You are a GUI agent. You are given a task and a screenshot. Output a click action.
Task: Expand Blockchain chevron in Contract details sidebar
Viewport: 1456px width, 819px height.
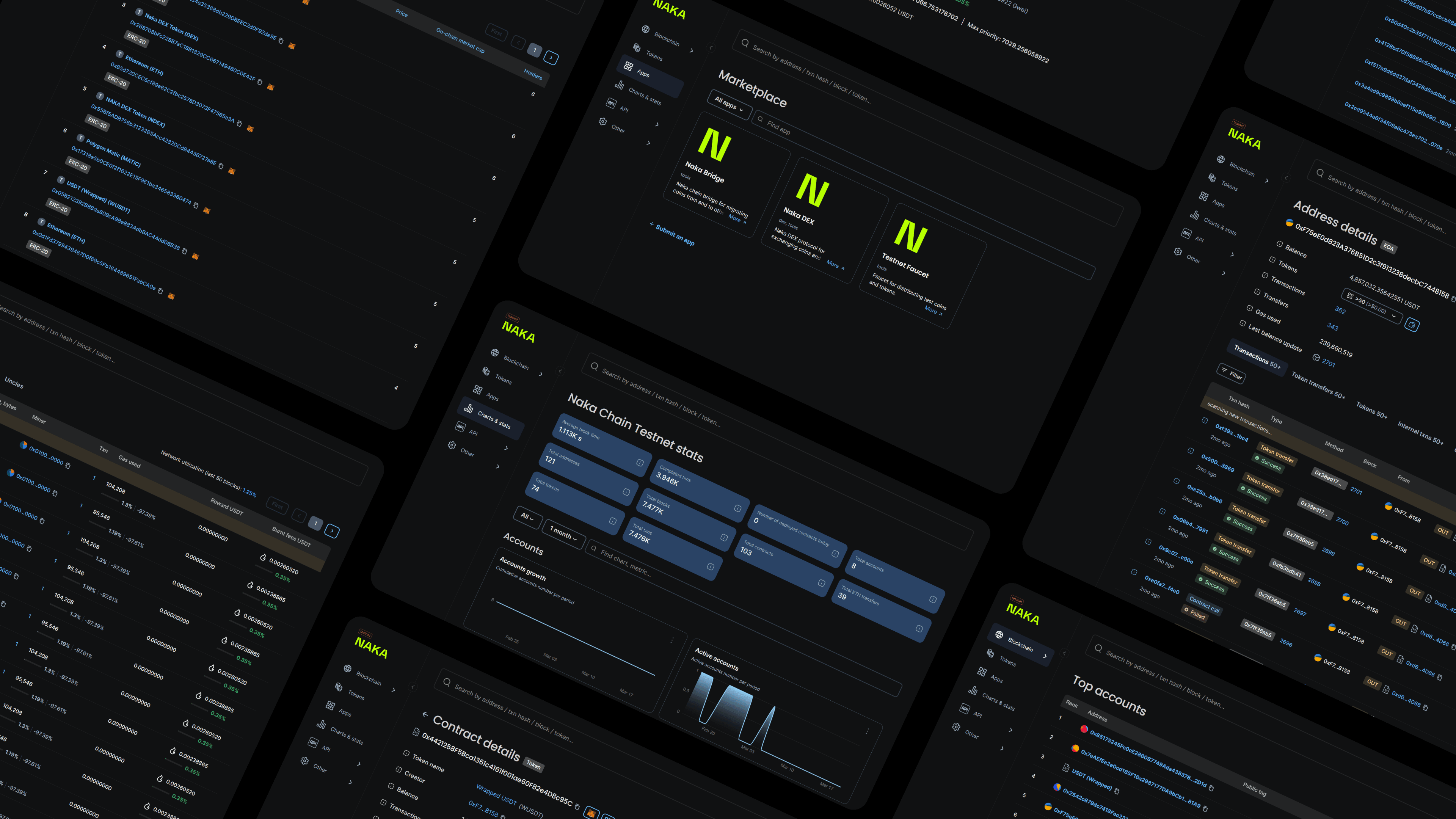394,690
